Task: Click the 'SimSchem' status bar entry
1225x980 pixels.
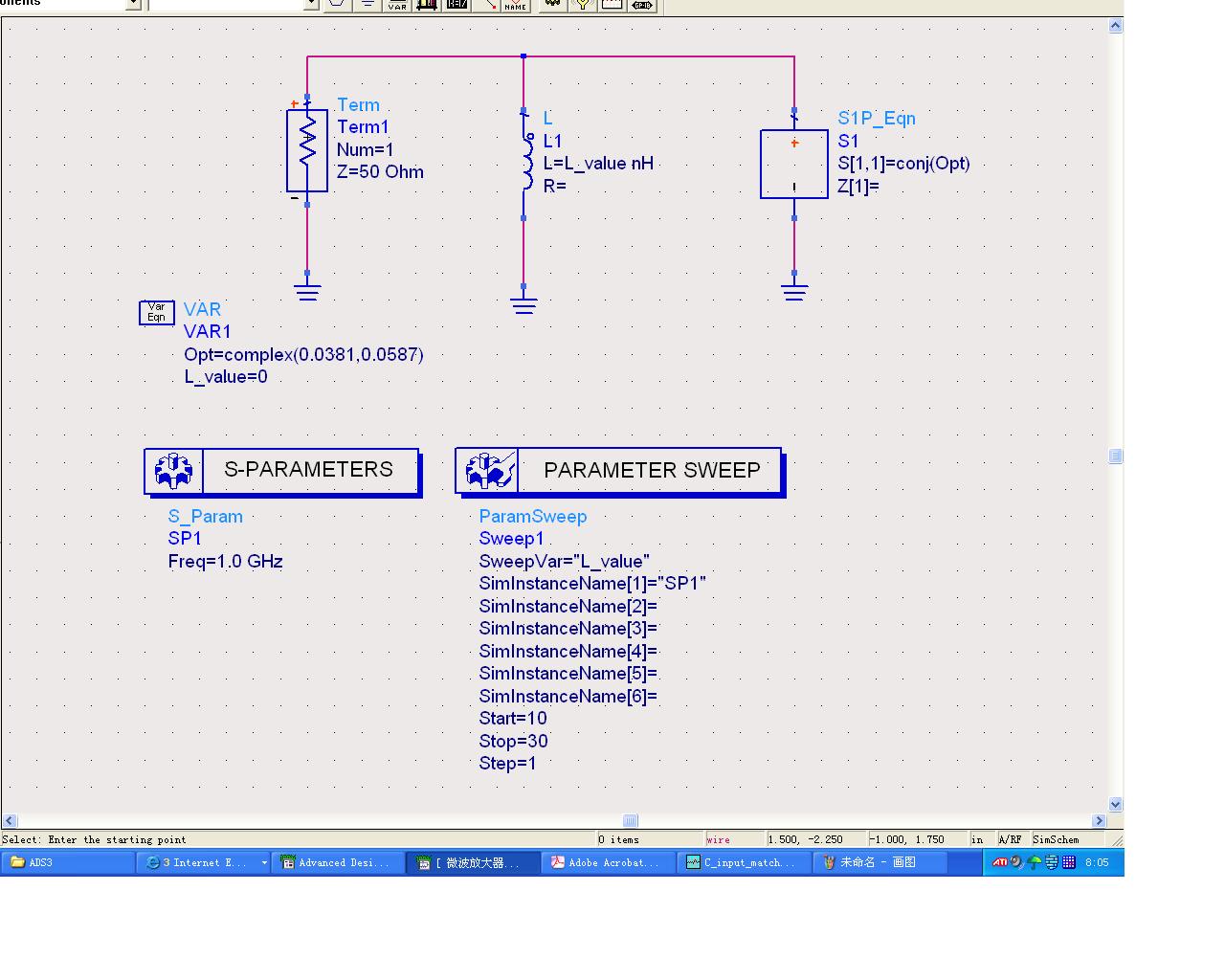Action: click(x=1056, y=839)
